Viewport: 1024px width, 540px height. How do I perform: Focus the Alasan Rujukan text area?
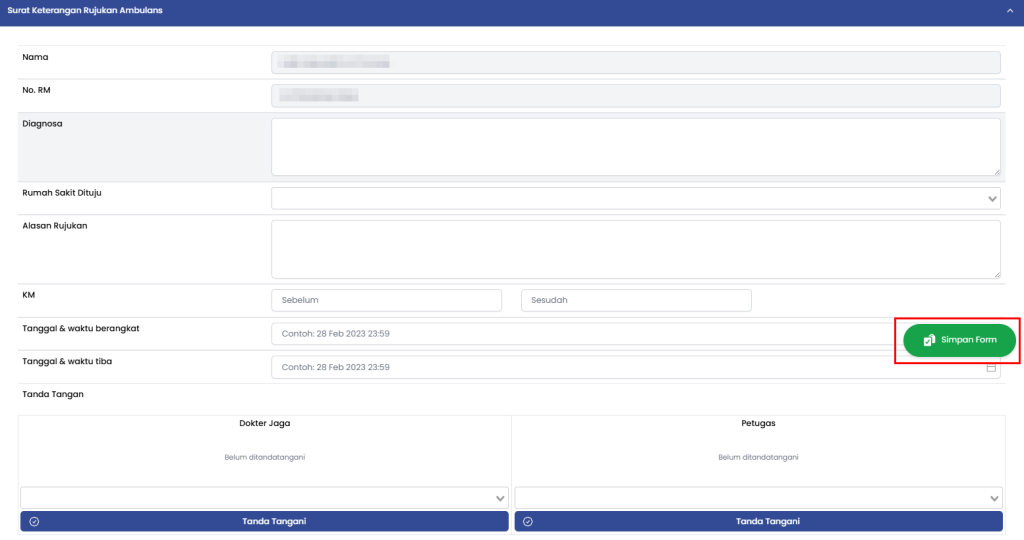click(635, 249)
